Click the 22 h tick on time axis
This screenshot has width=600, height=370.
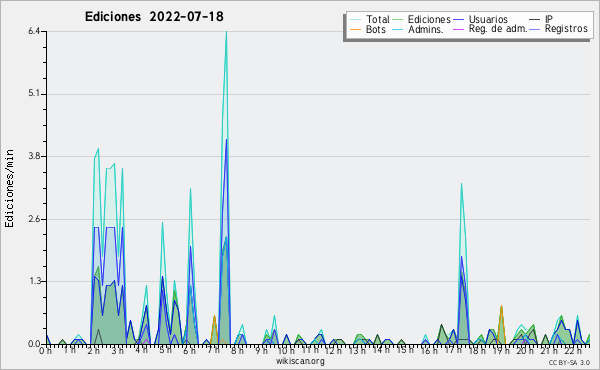tap(573, 351)
